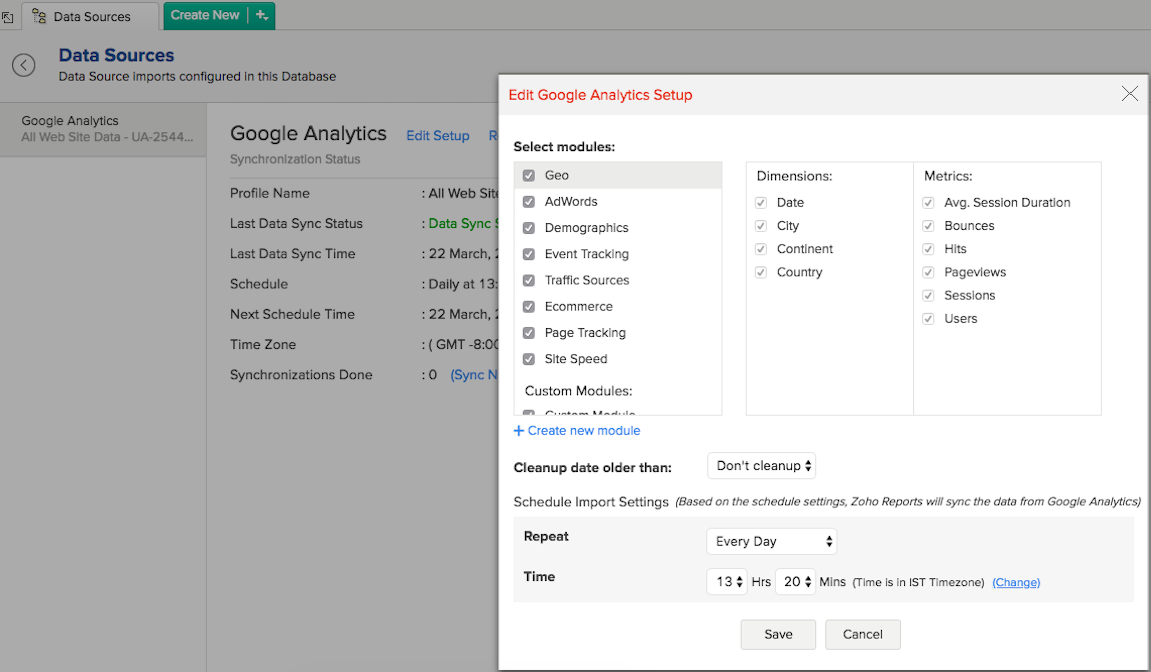
Task: Click the Edit Setup link
Action: [x=437, y=135]
